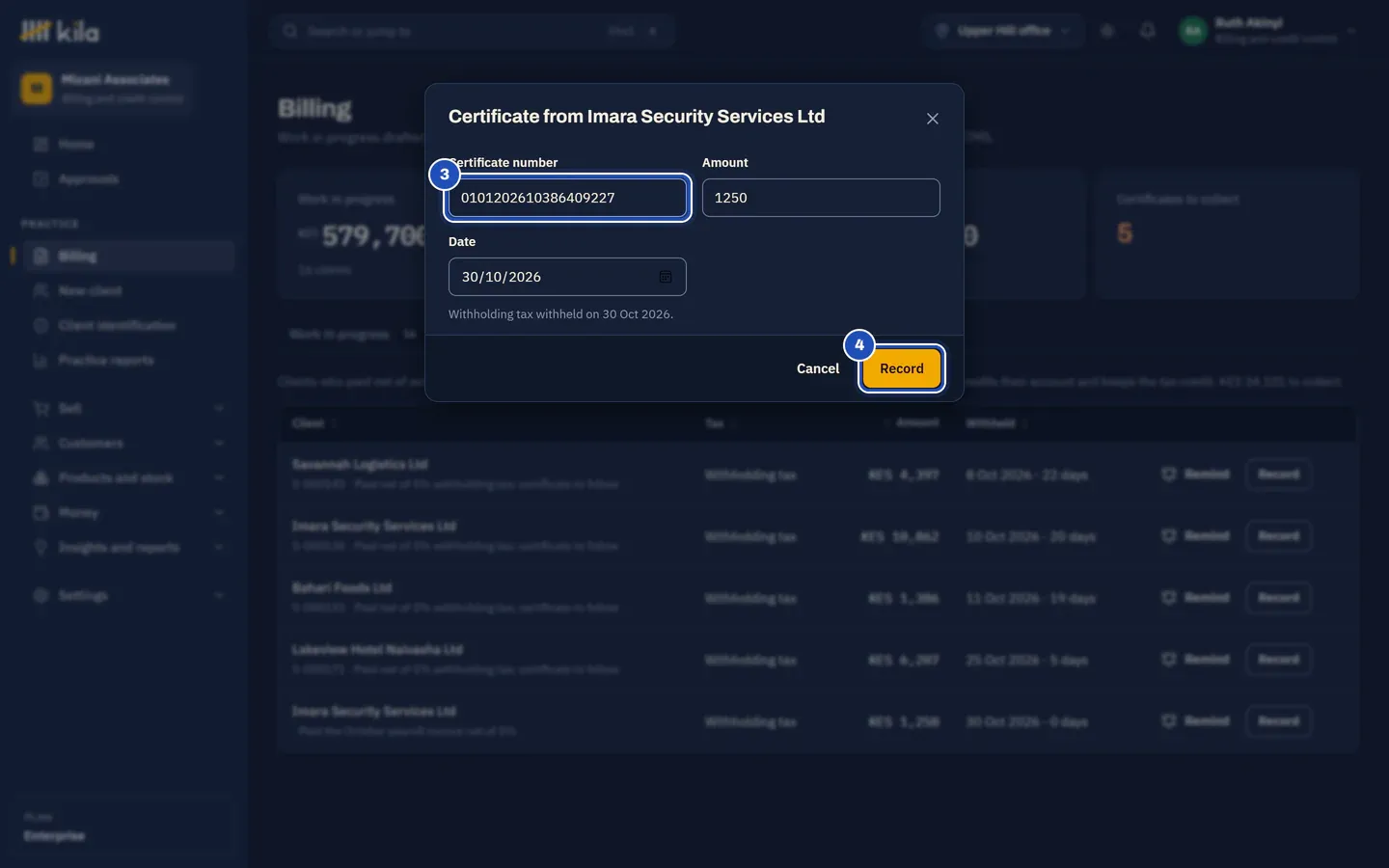Click Remind in the Bahari Foods row
The height and width of the screenshot is (868, 1389).
coord(1195,598)
